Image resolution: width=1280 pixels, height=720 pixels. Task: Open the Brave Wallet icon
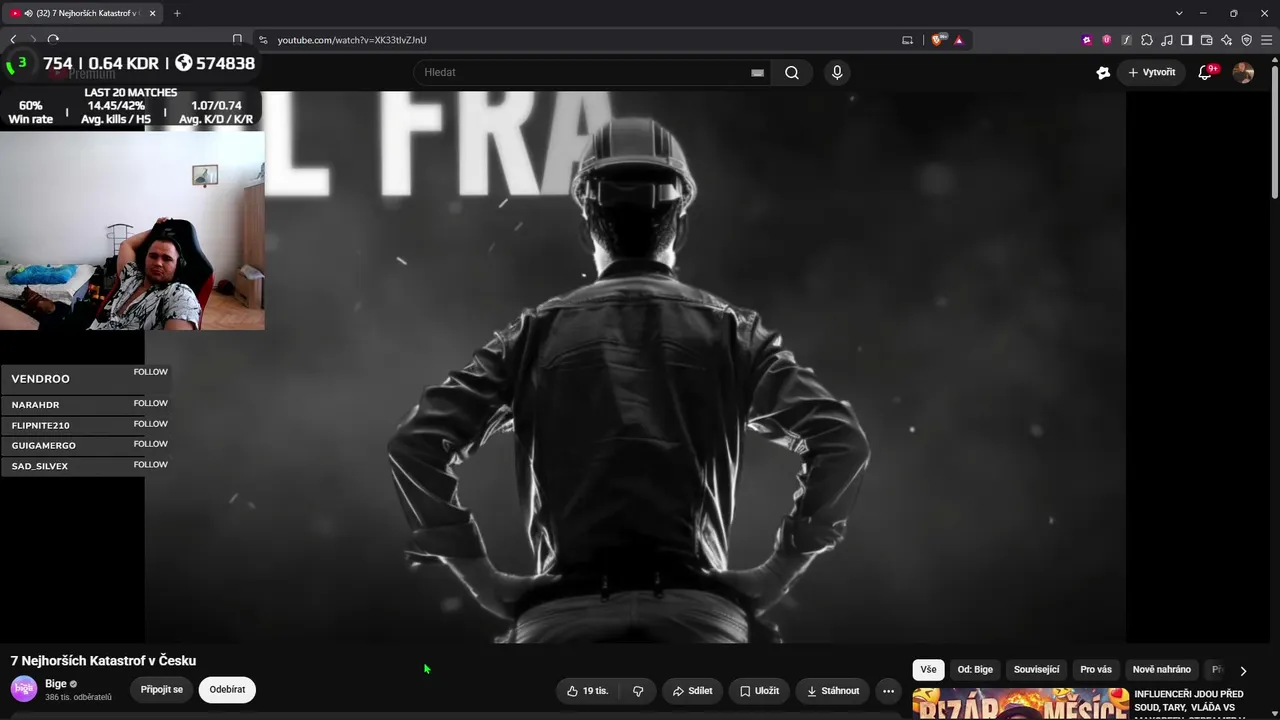[1206, 40]
